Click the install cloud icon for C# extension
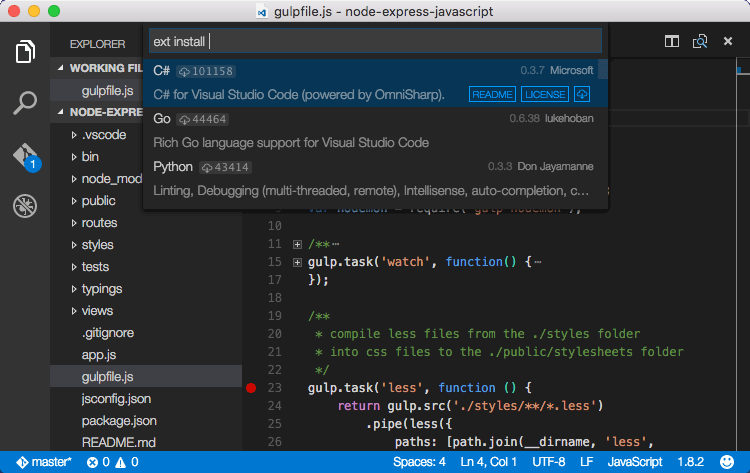This screenshot has width=750, height=473. click(582, 94)
